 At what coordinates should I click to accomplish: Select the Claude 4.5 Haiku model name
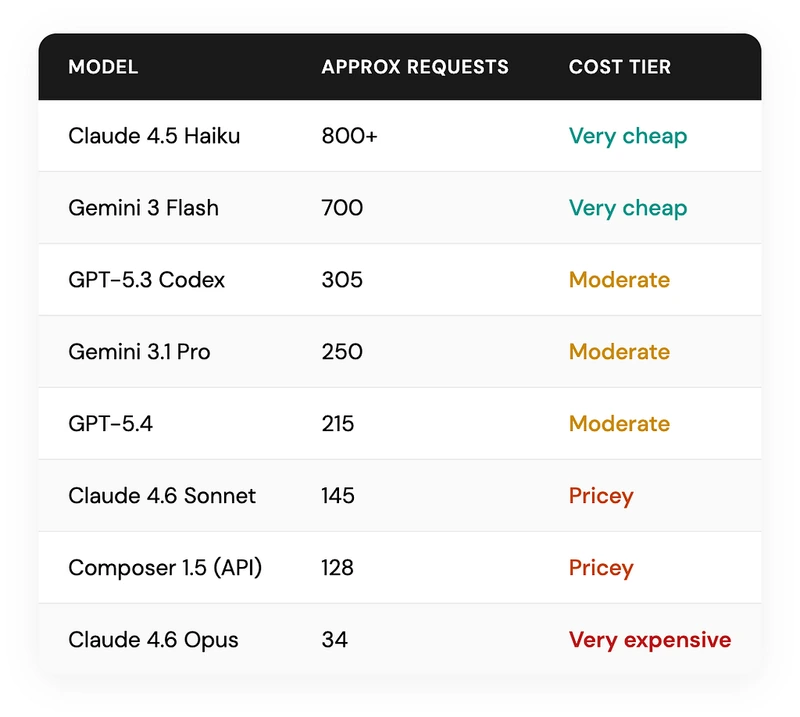click(154, 136)
